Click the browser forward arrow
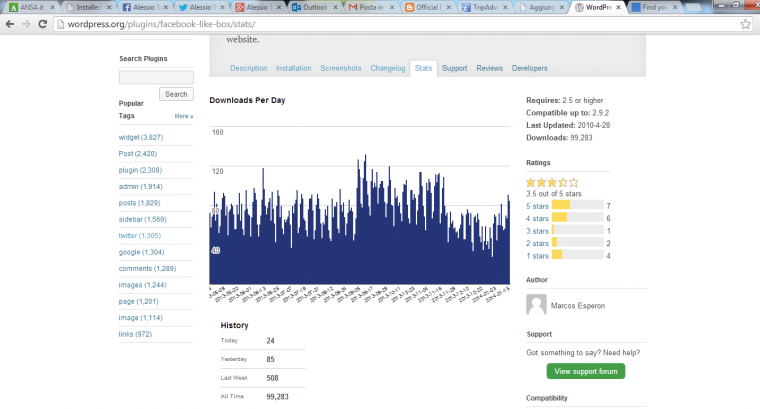Viewport: 760px width, 409px height. 26,24
